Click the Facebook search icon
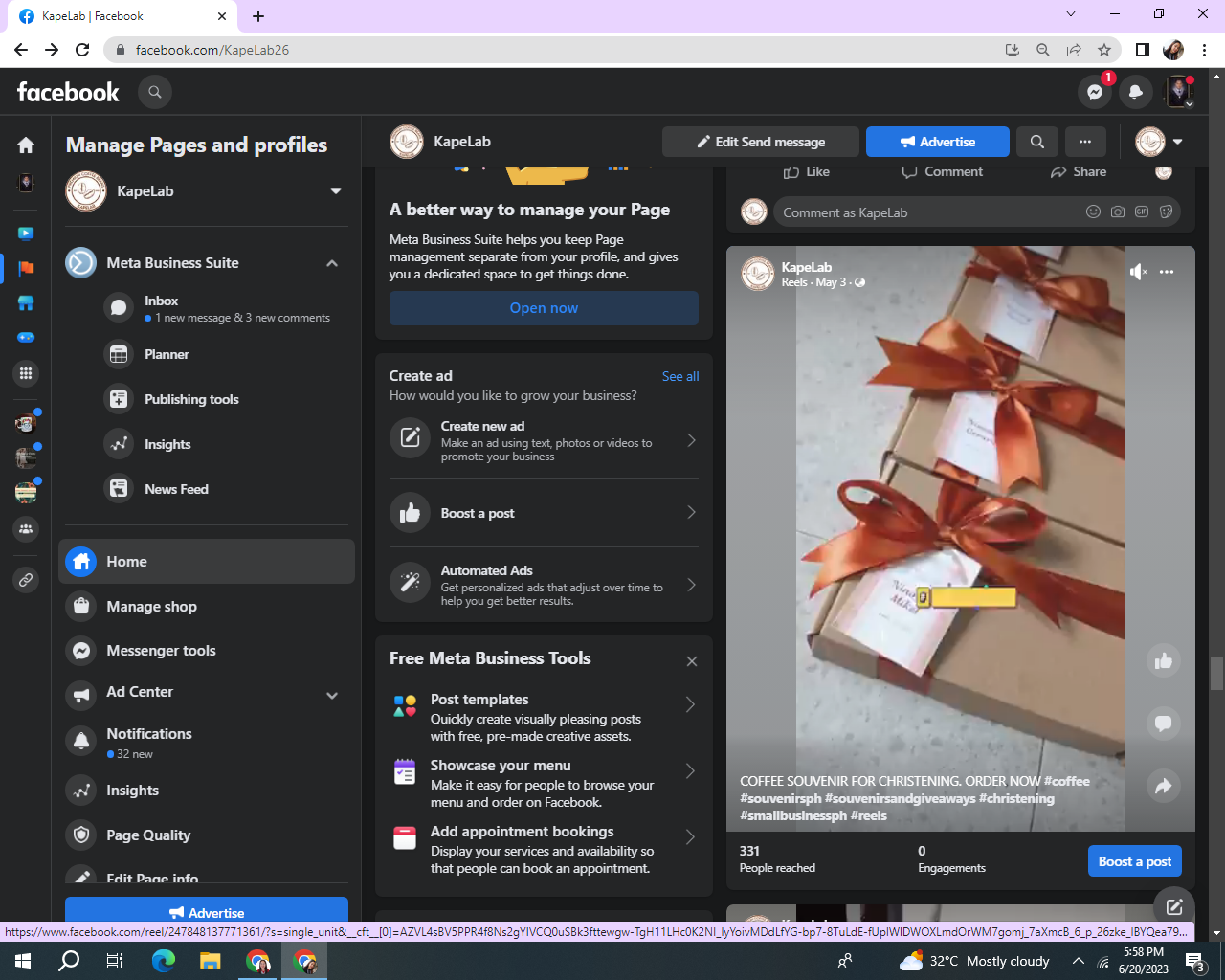 [155, 92]
